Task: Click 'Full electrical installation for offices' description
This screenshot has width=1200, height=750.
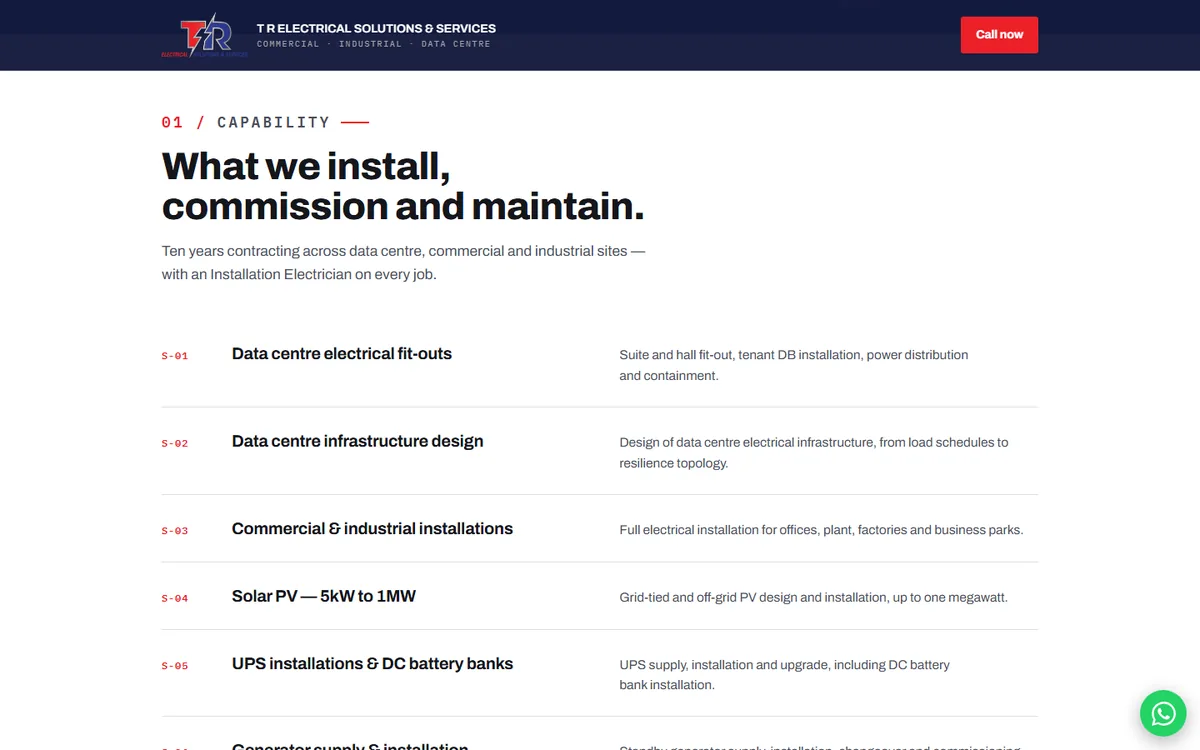Action: click(x=821, y=530)
